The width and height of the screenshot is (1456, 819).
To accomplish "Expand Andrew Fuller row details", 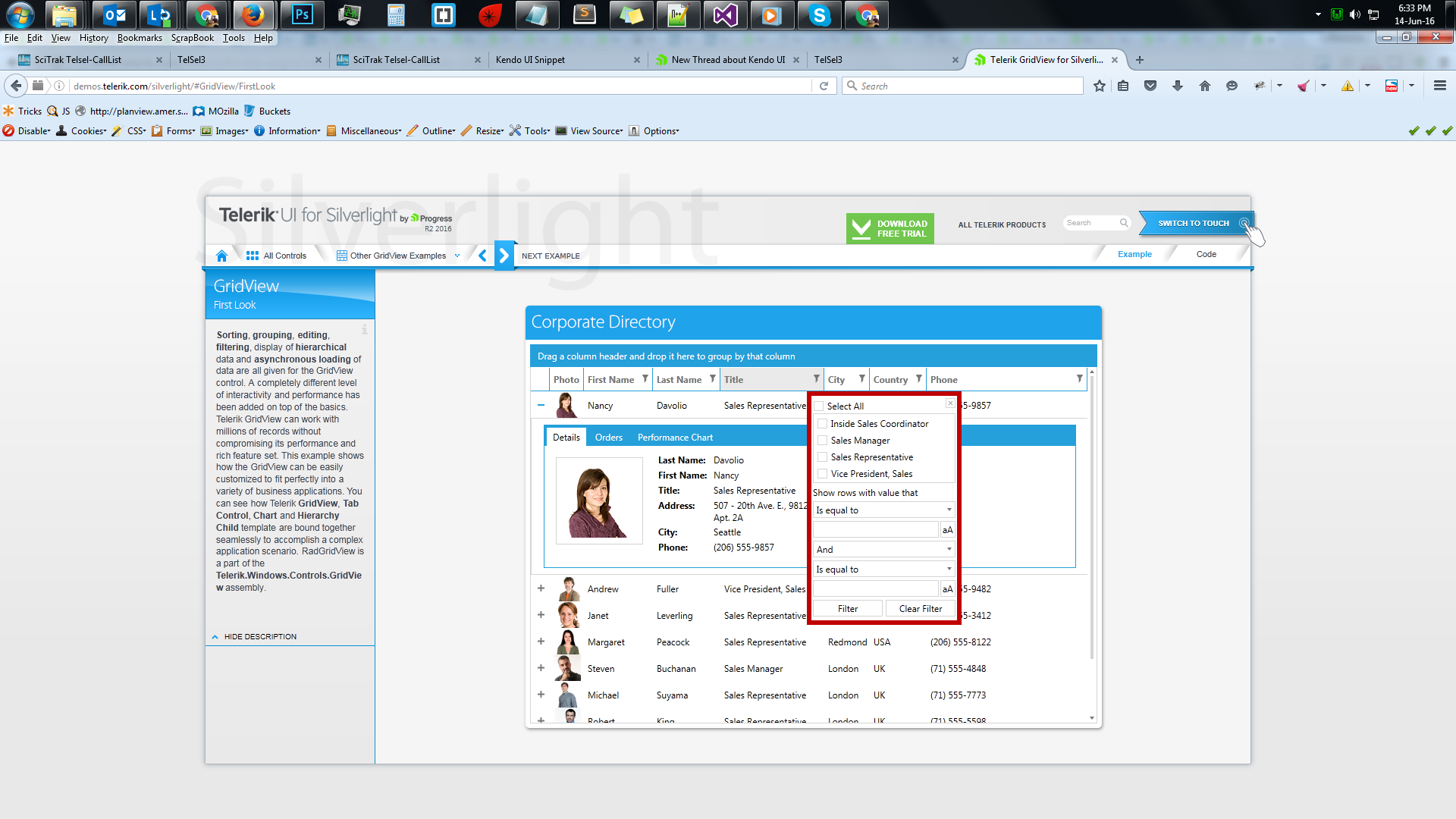I will tap(541, 588).
